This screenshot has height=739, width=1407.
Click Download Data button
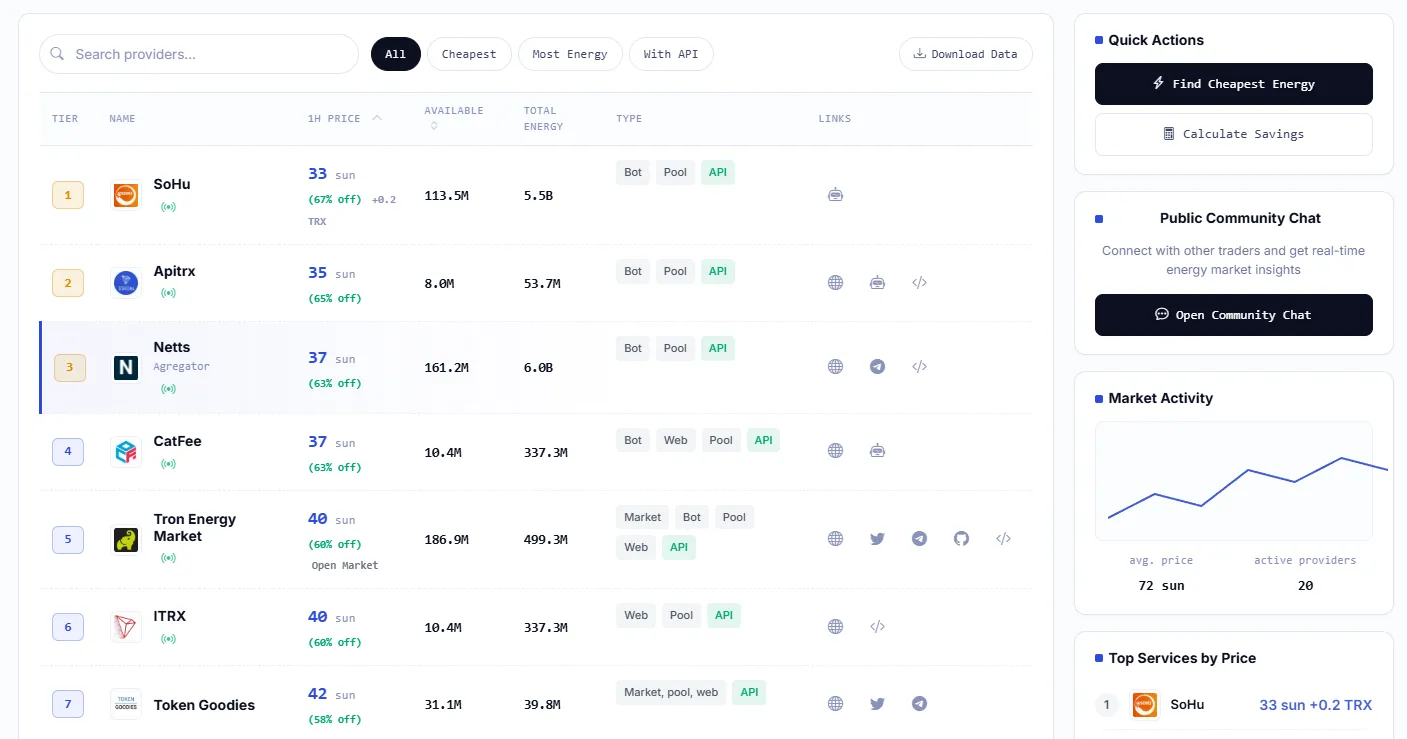coord(966,54)
